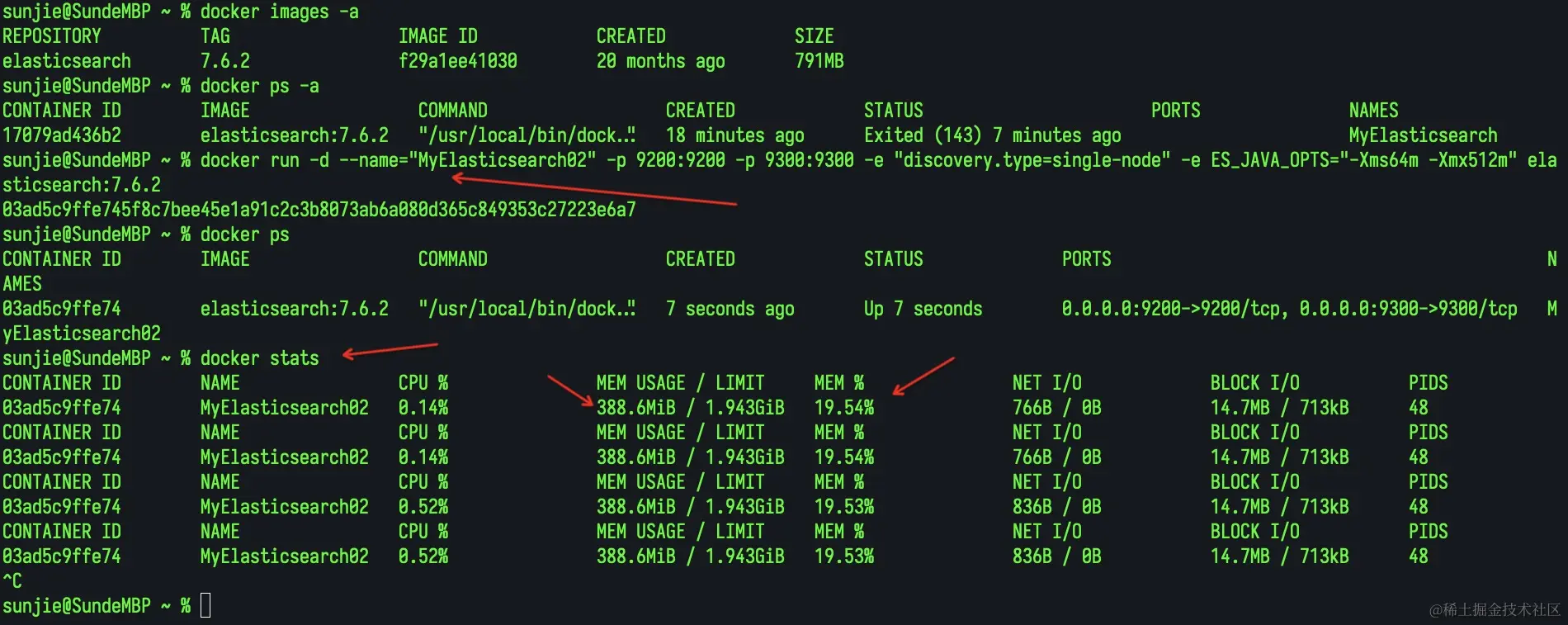Select the '20 months ago' created value
The image size is (1568, 625).
pos(660,61)
